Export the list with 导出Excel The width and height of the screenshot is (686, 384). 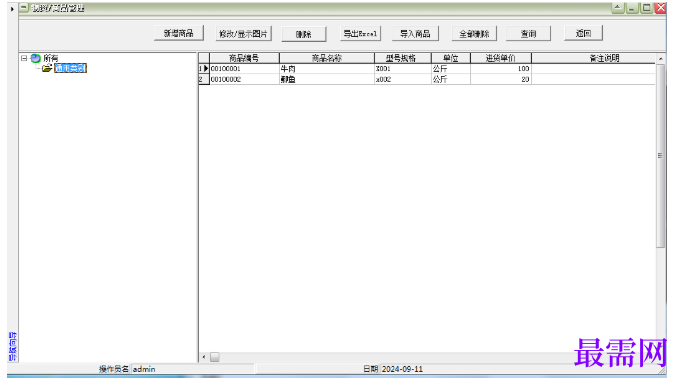(x=360, y=33)
